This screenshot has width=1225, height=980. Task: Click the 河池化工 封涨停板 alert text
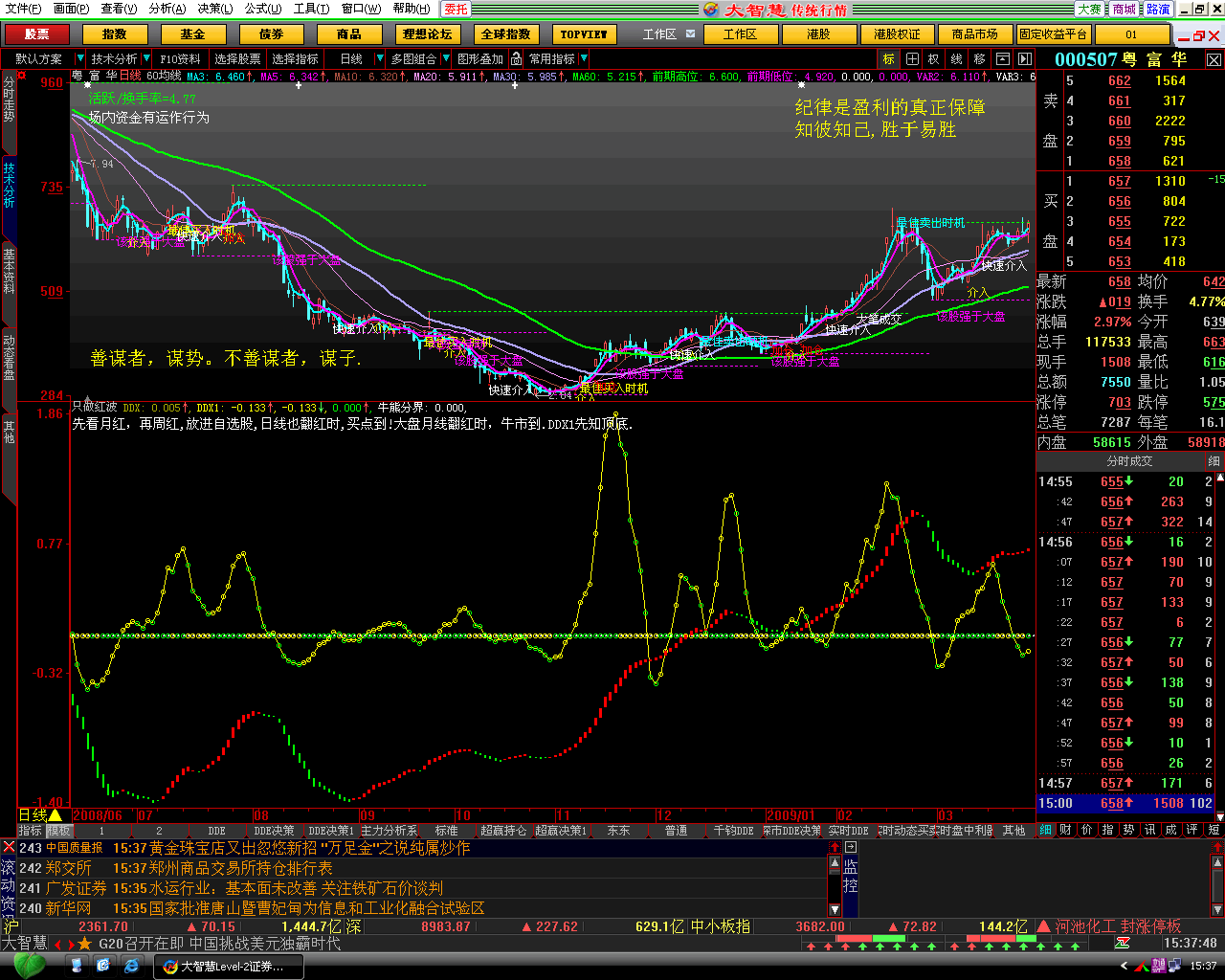click(1118, 926)
